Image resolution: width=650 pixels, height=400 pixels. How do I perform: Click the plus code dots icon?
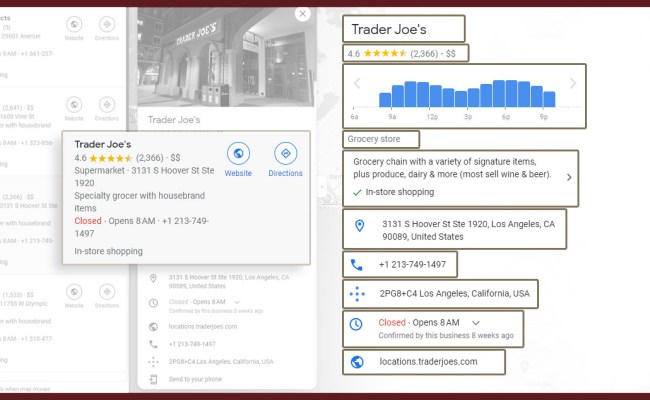pos(357,294)
